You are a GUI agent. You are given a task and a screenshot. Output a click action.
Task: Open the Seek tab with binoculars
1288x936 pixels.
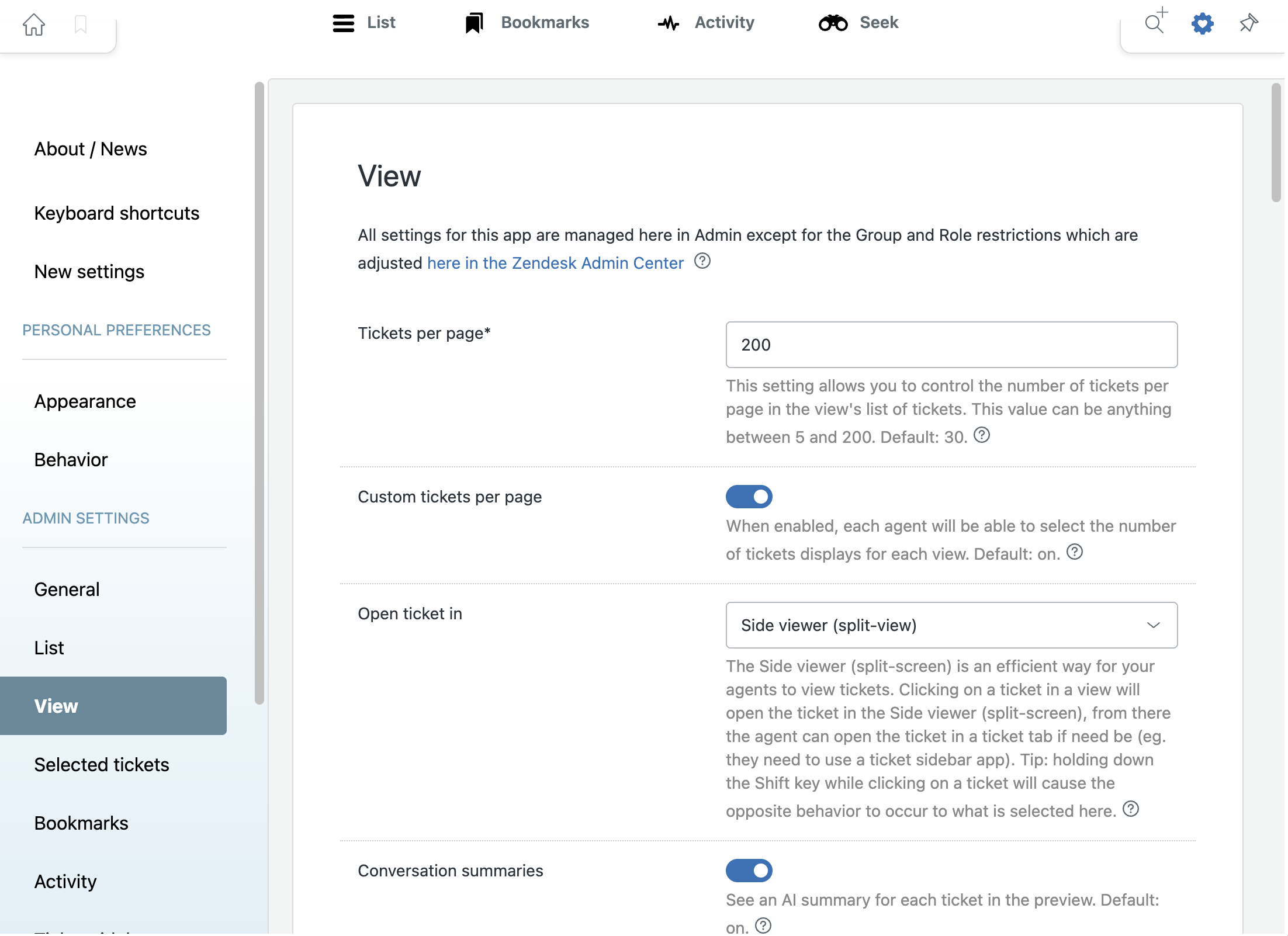coord(858,23)
